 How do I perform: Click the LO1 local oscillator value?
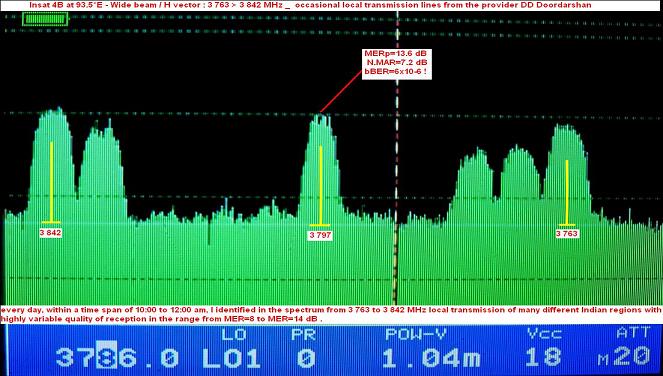232,358
